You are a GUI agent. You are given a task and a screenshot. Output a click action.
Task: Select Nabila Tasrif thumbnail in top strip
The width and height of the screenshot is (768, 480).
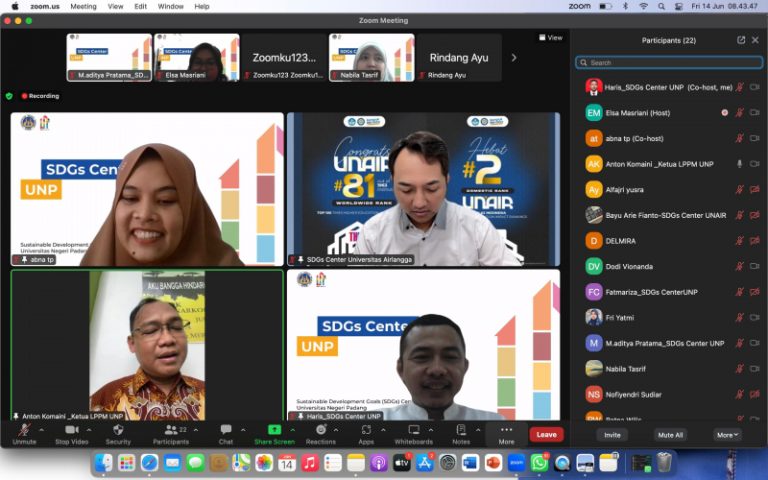[372, 57]
